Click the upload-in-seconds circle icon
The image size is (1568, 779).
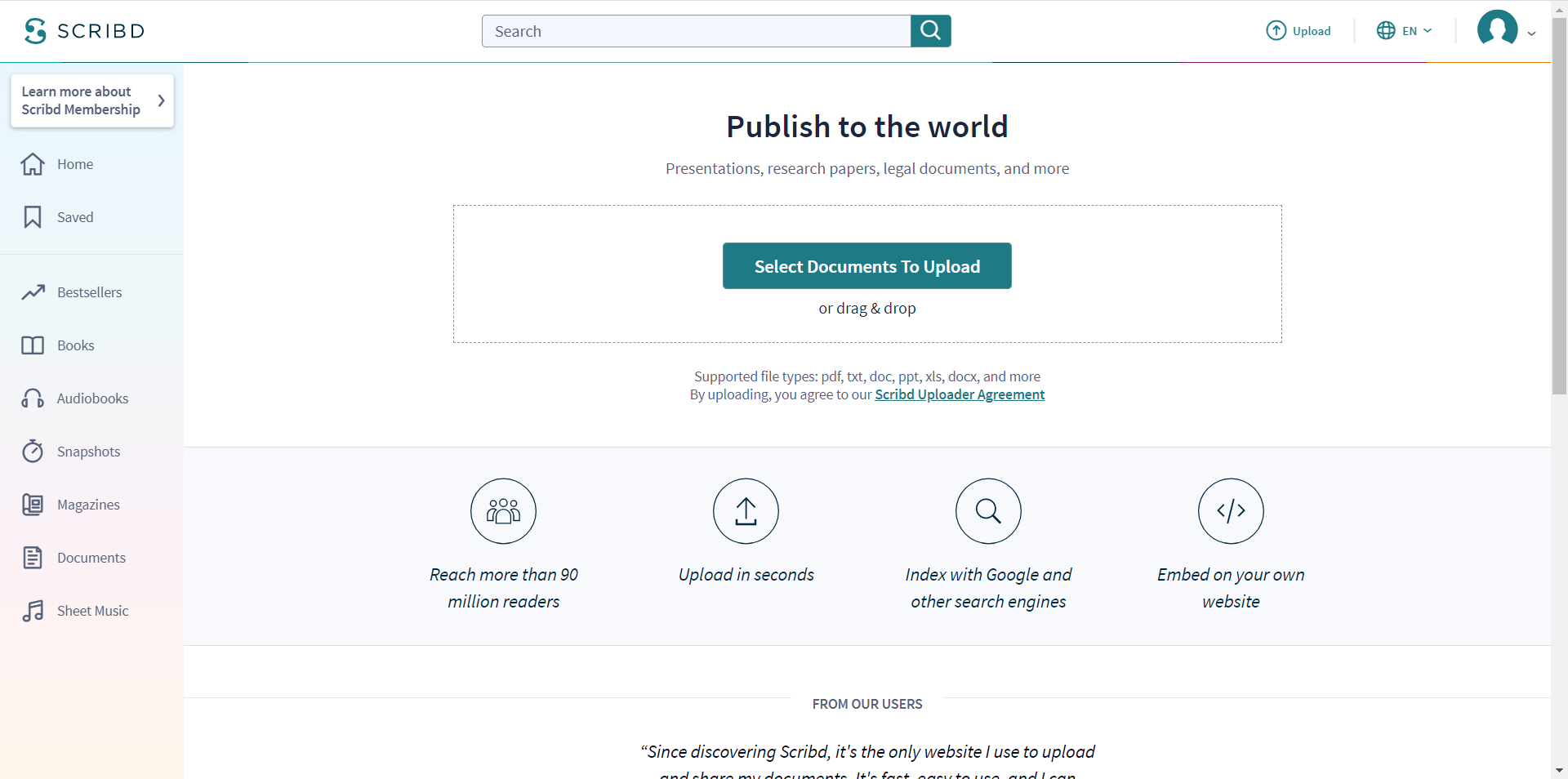[x=746, y=511]
